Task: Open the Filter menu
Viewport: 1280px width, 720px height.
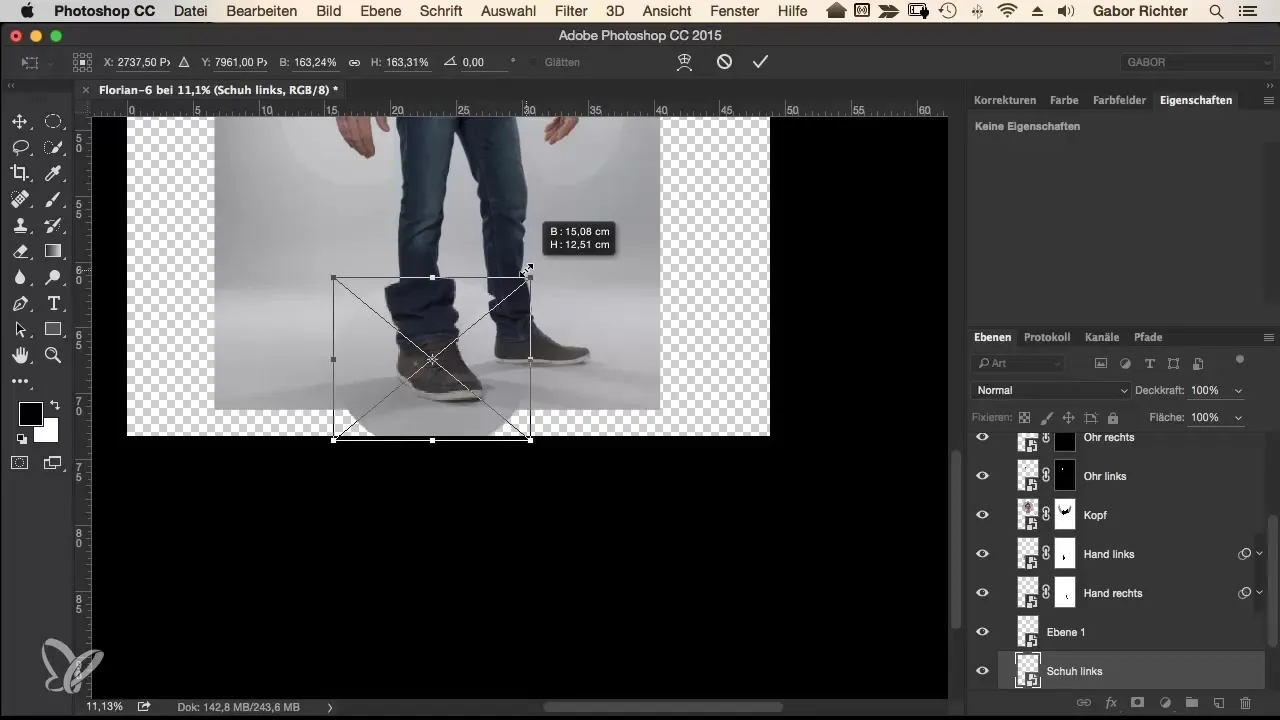Action: coord(571,11)
